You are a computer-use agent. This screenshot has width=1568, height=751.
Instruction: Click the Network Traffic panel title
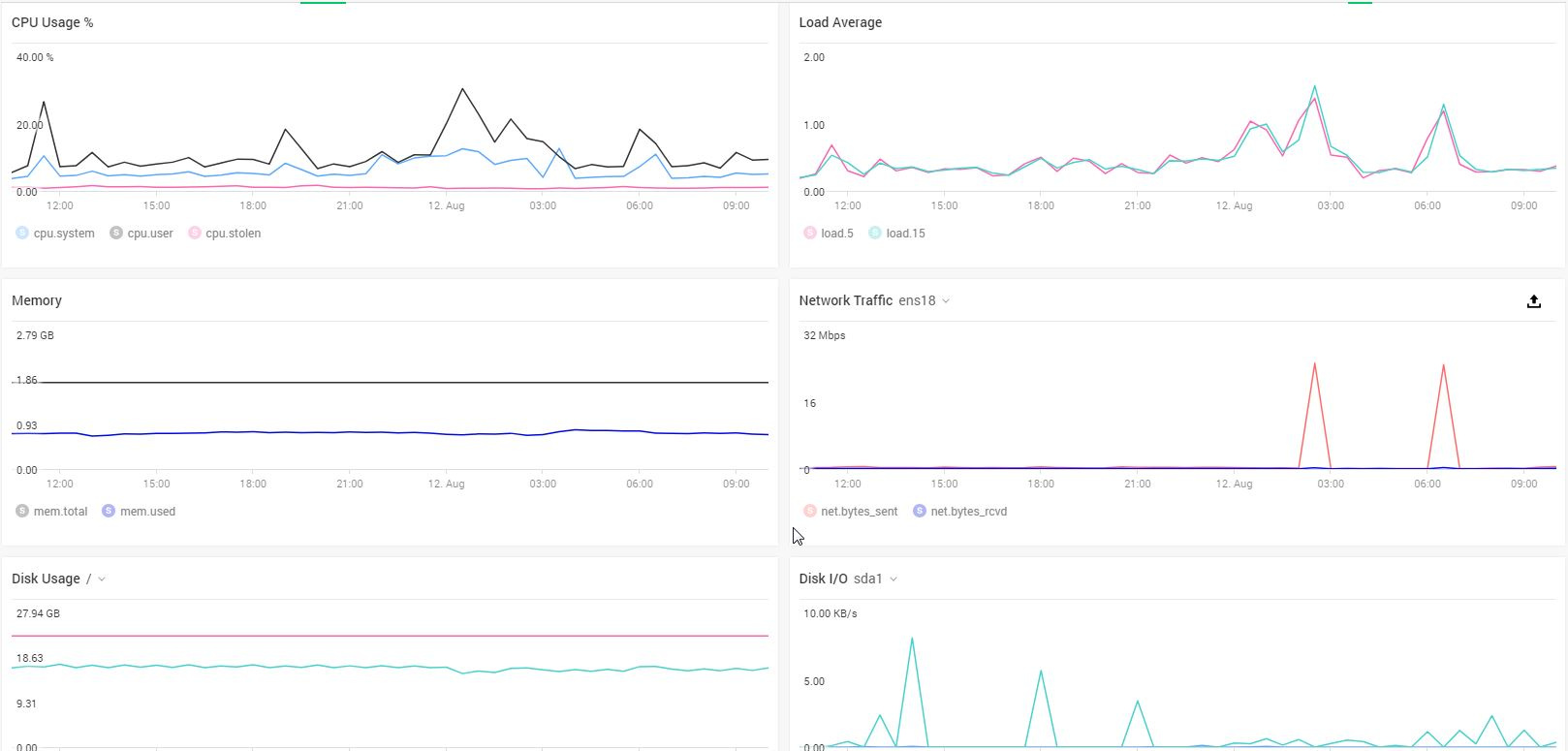click(845, 300)
